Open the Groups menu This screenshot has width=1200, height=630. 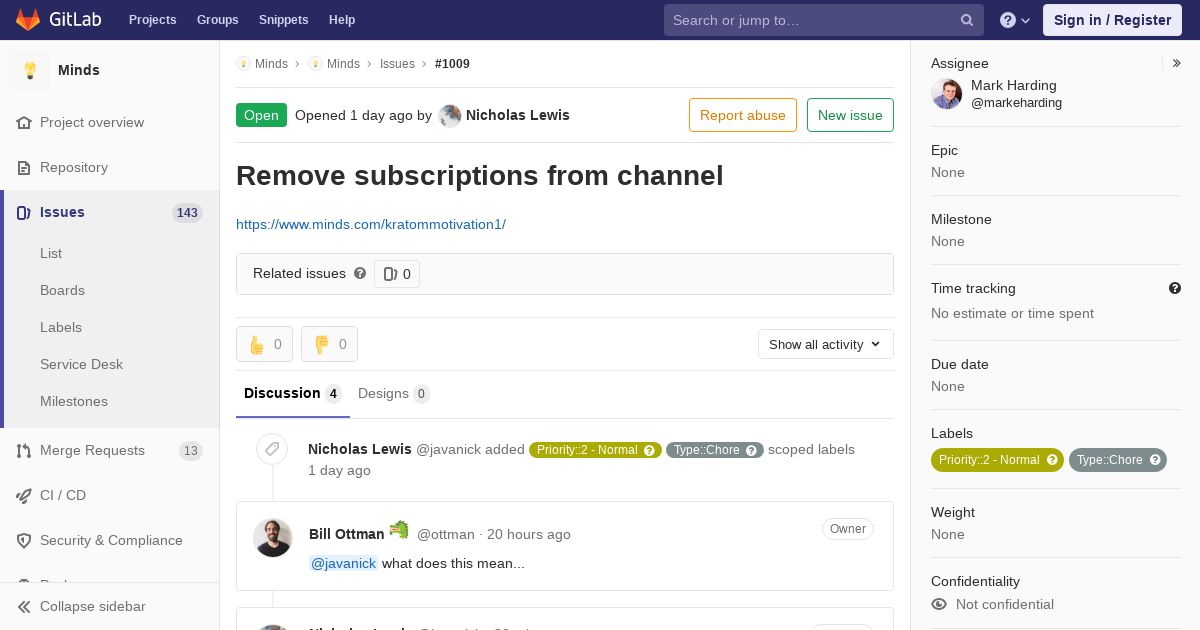pyautogui.click(x=217, y=20)
